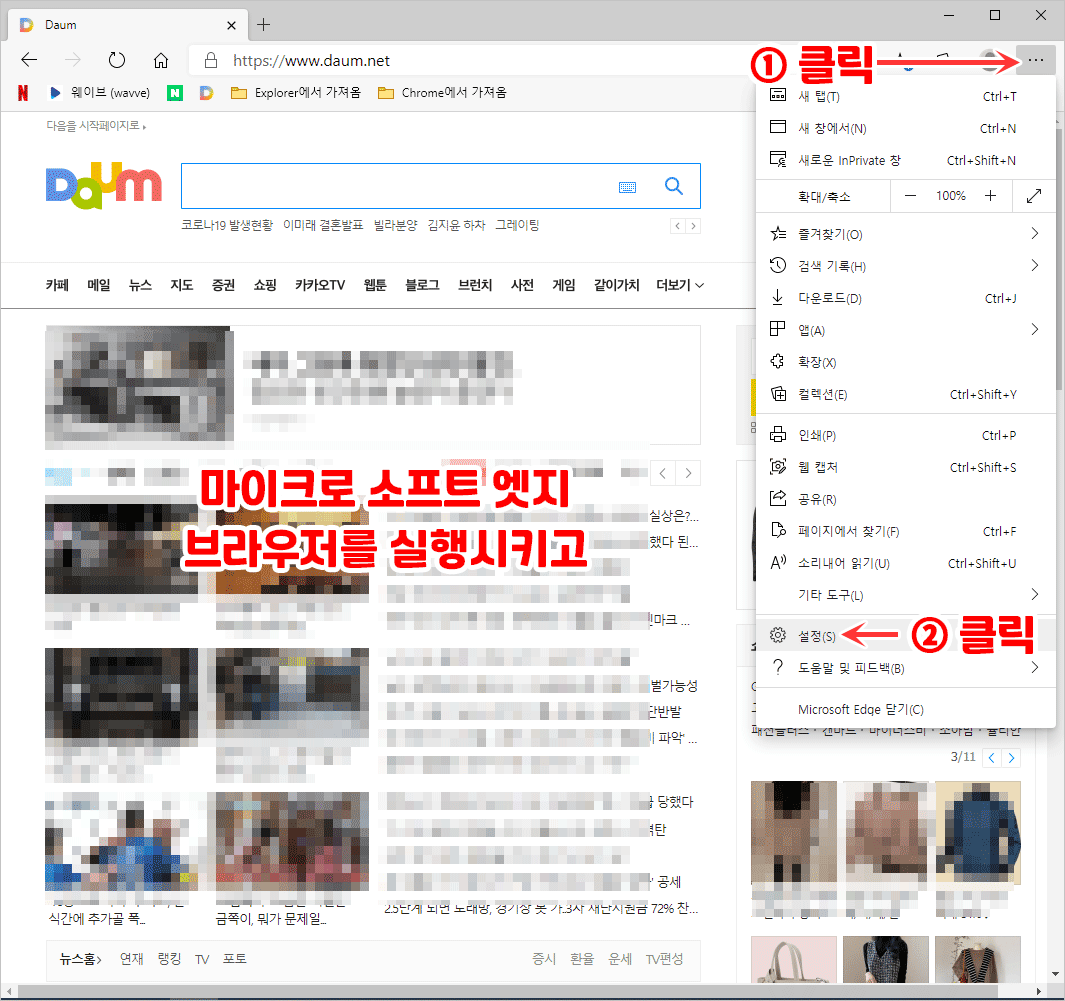
Task: Open 설정(S) settings
Action: point(905,636)
